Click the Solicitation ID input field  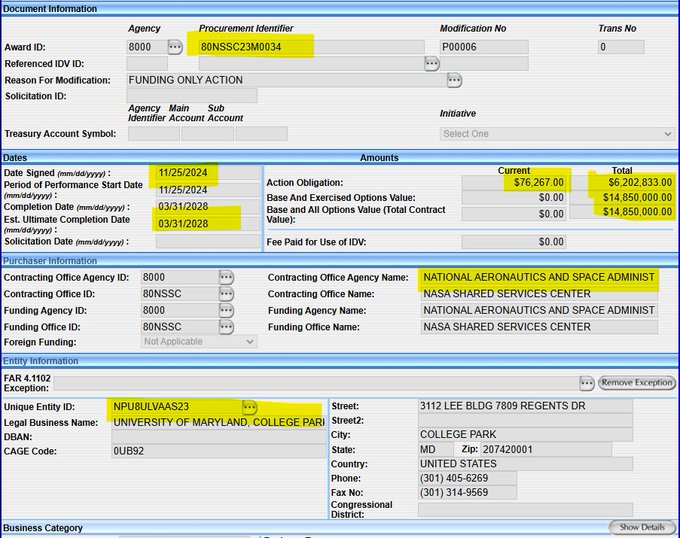(x=192, y=96)
